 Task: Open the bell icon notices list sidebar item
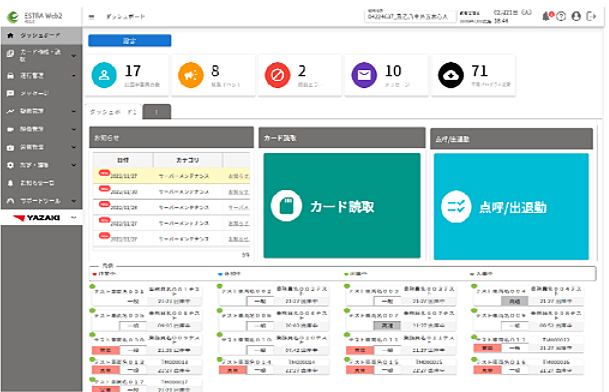[41, 183]
